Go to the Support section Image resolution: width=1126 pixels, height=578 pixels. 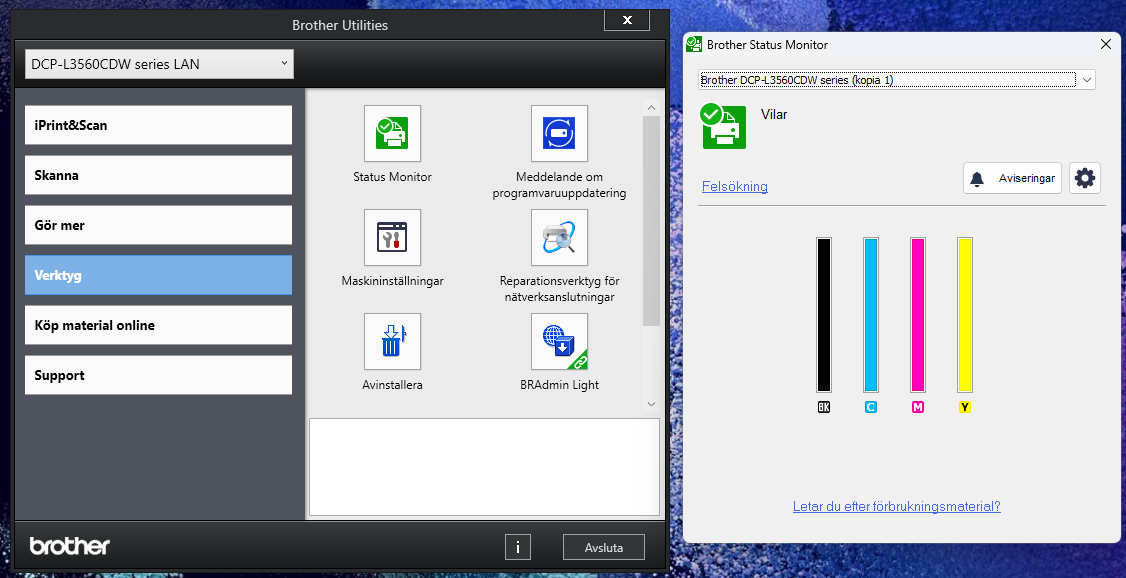coord(159,375)
